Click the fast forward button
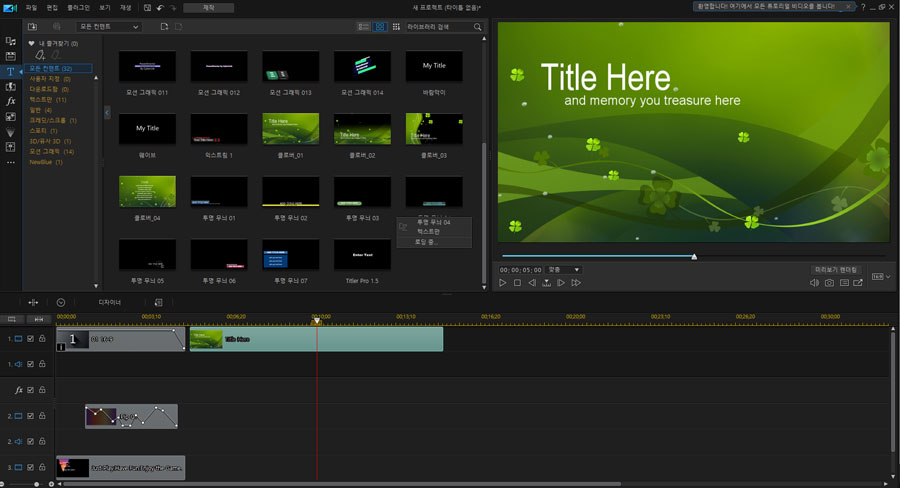This screenshot has height=488, width=900. [x=576, y=282]
